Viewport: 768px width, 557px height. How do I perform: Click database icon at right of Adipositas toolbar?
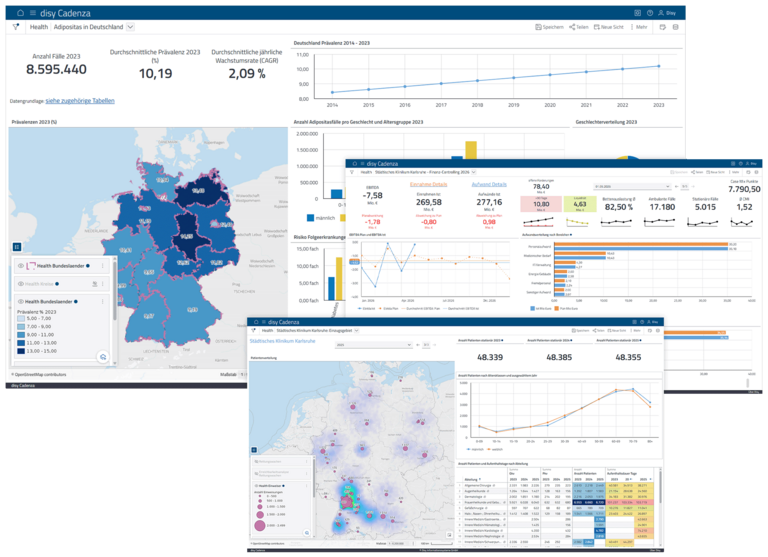click(675, 27)
